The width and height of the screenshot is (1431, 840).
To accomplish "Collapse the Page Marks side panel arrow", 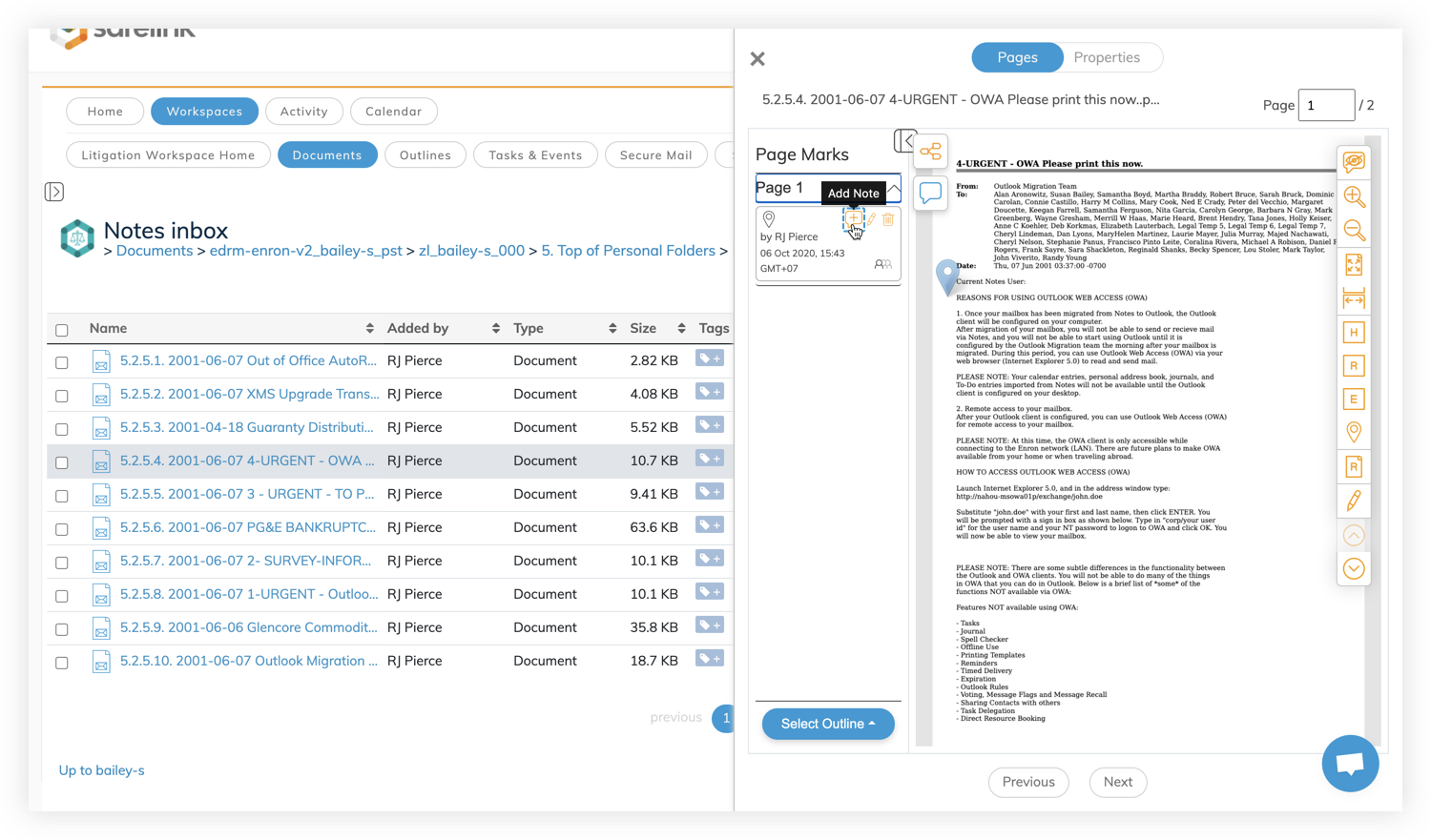I will tap(904, 141).
